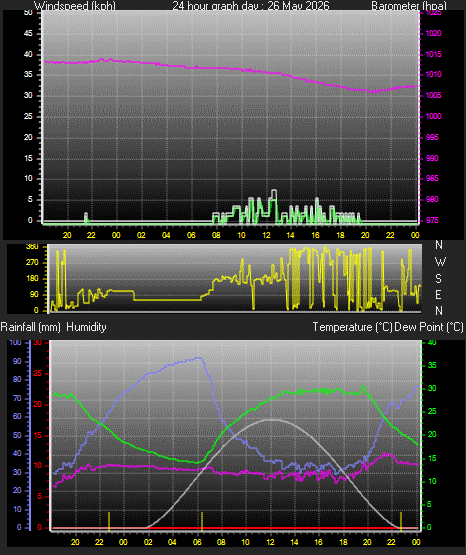Click the 02 hour label under the windspeed chart
The width and height of the screenshot is (466, 555).
click(x=141, y=235)
